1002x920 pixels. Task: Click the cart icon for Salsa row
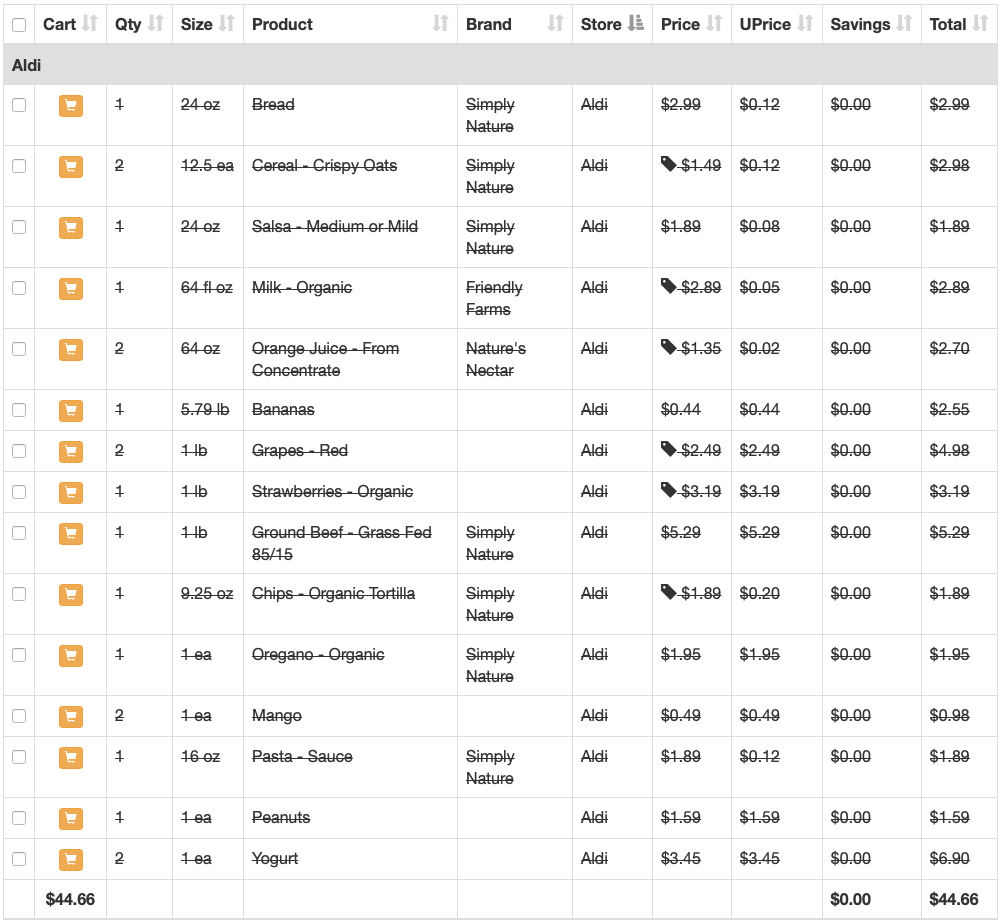point(71,227)
